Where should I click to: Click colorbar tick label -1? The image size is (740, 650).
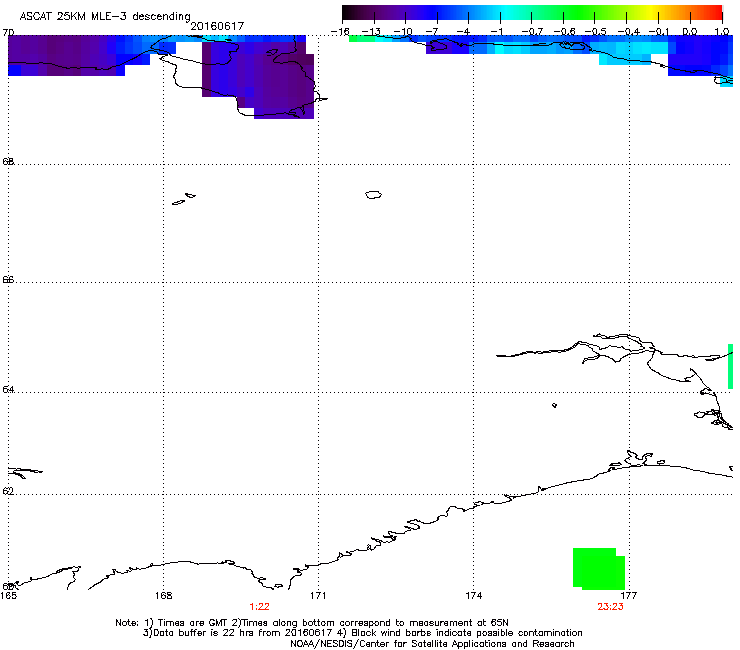(x=496, y=32)
